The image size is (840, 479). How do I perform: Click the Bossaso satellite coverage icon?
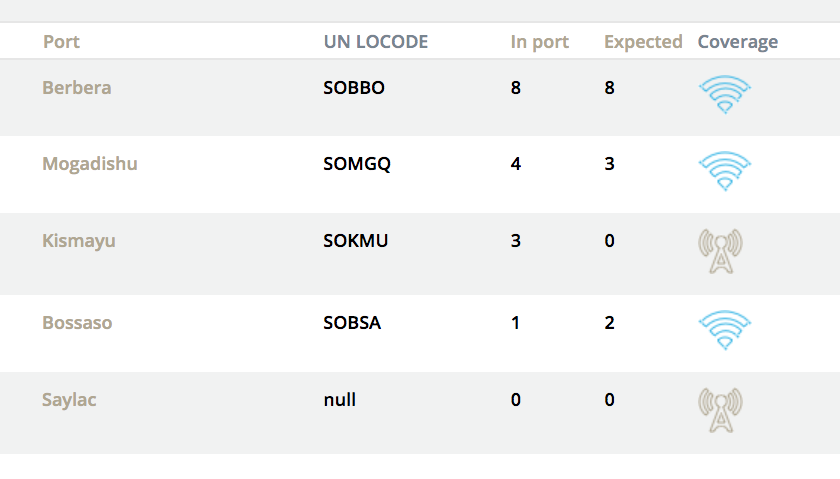[724, 329]
